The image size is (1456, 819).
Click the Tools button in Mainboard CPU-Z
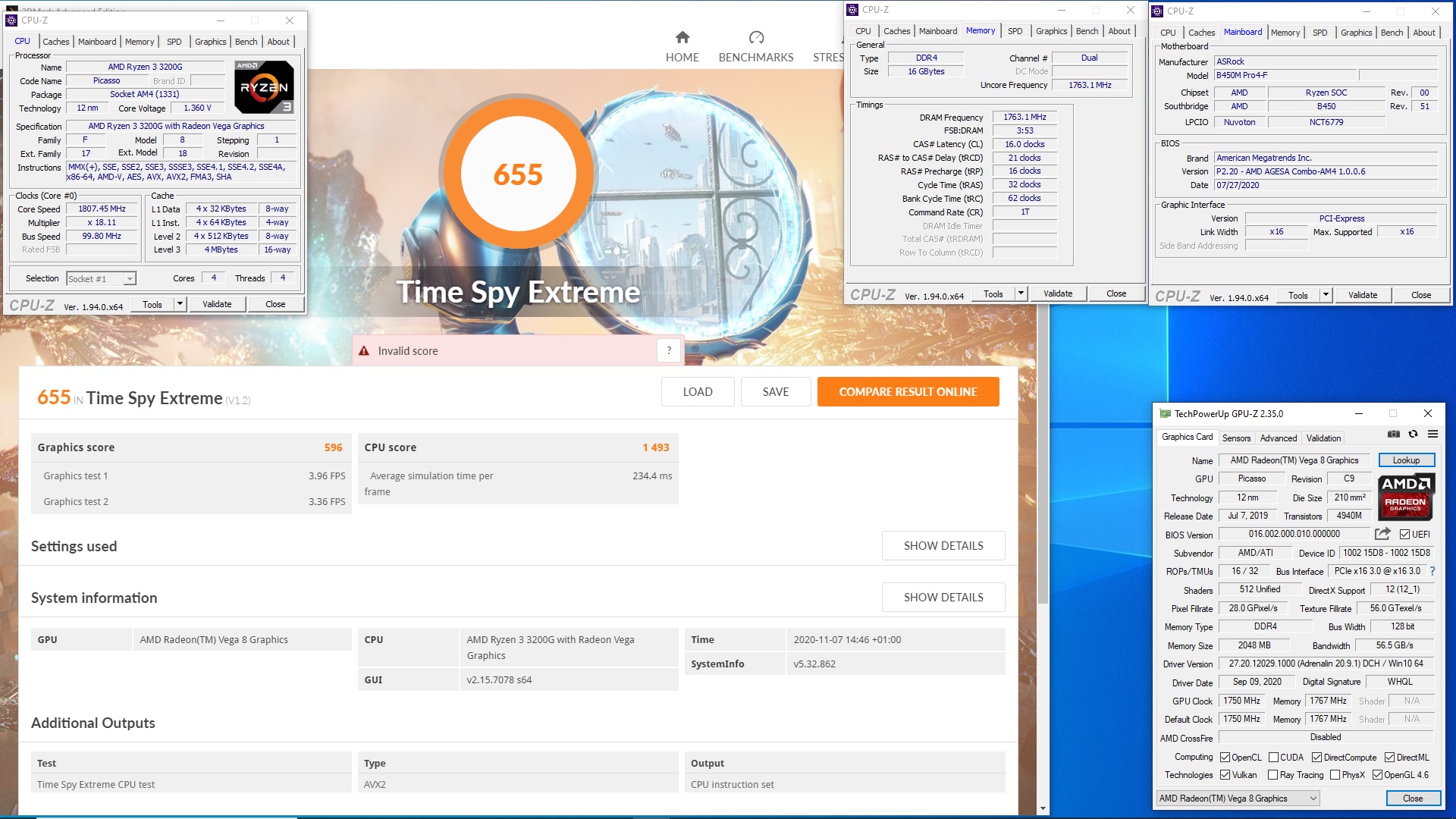point(1298,295)
